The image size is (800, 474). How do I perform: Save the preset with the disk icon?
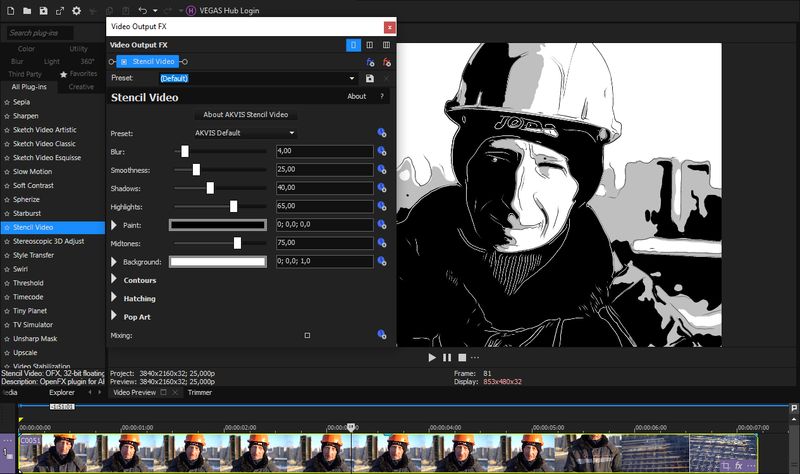coord(370,78)
